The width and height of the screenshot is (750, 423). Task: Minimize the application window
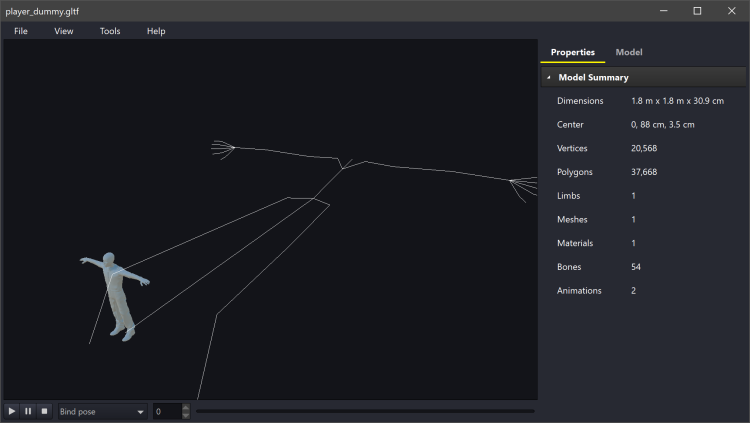pyautogui.click(x=662, y=11)
